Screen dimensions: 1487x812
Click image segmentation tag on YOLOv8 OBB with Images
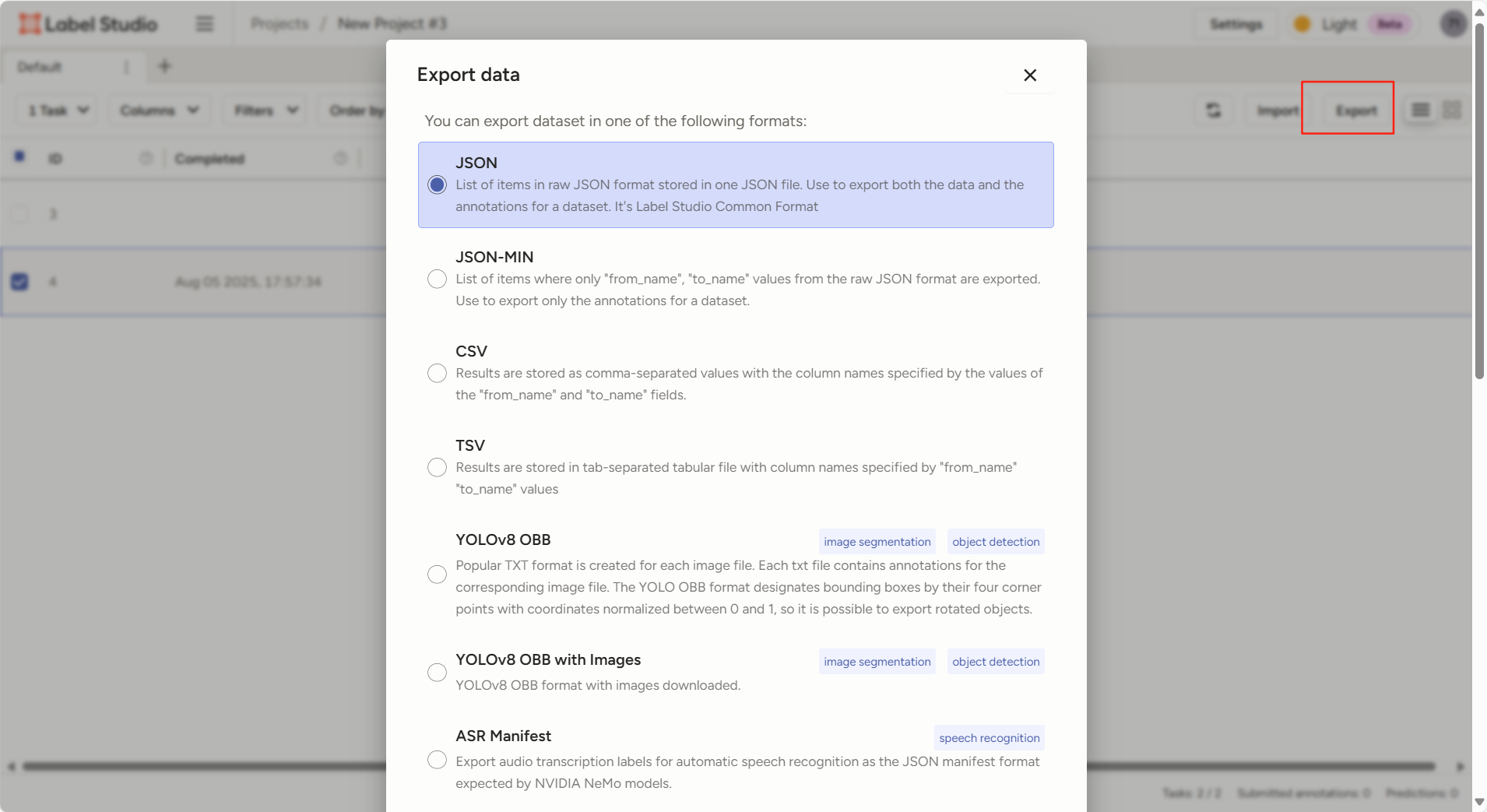point(877,662)
